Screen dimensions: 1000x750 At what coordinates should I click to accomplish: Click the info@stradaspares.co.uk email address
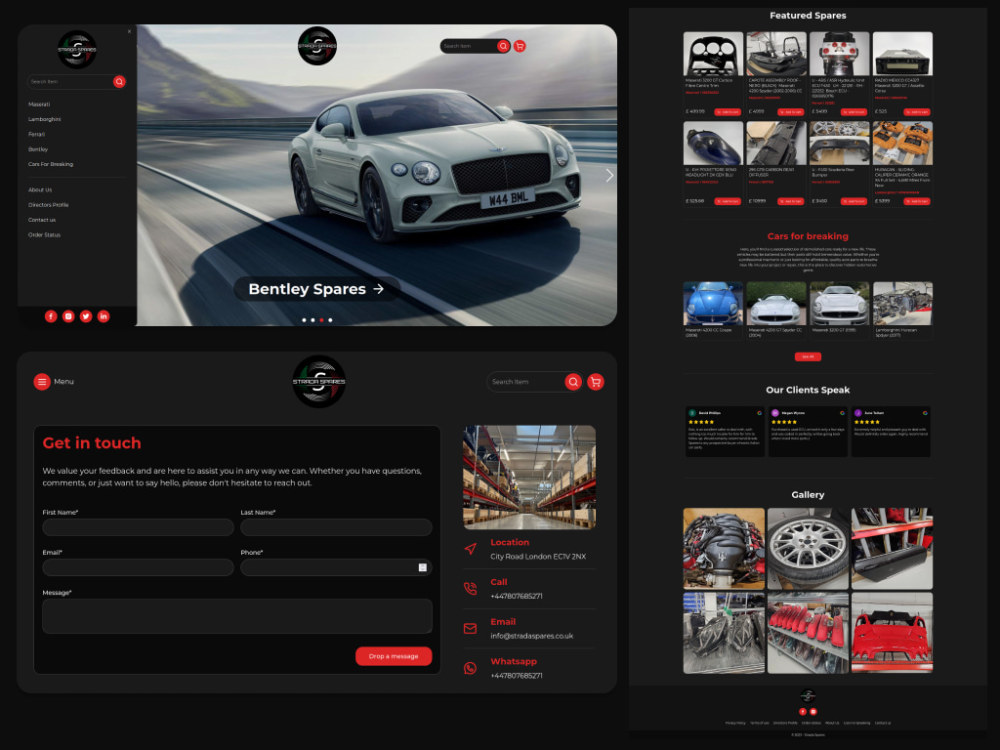(x=531, y=636)
